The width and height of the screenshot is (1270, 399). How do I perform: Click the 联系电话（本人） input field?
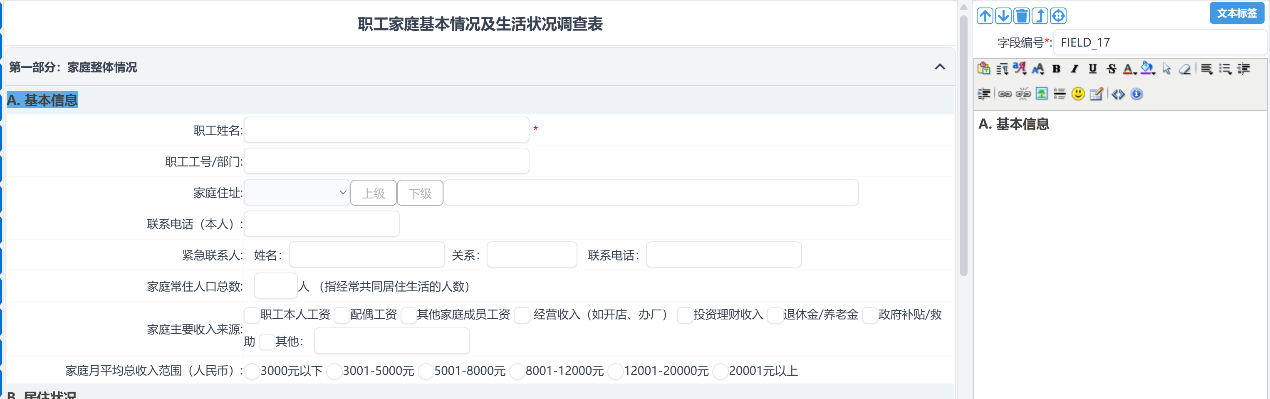[322, 224]
